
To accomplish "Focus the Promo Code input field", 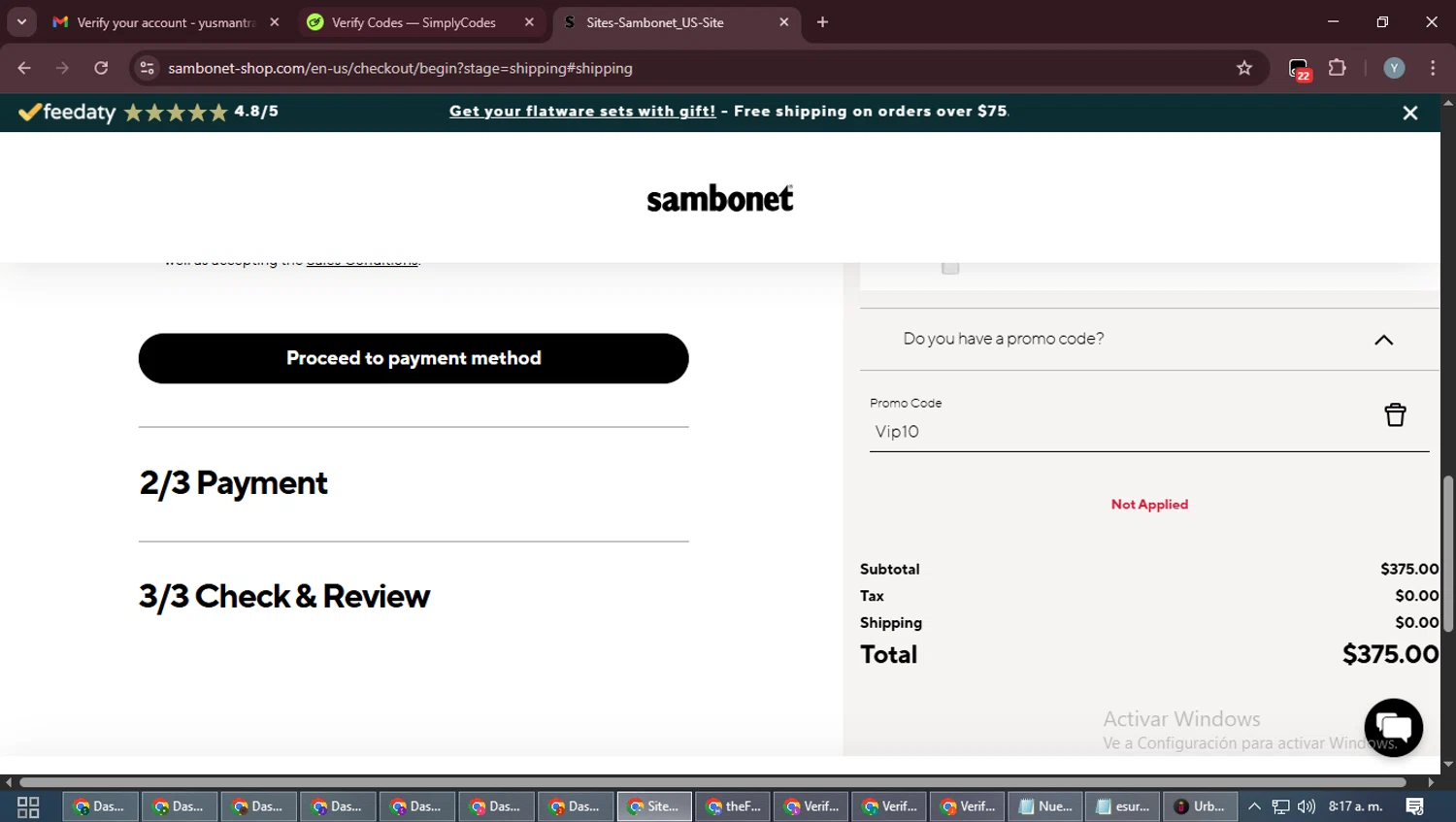I will tap(1121, 432).
